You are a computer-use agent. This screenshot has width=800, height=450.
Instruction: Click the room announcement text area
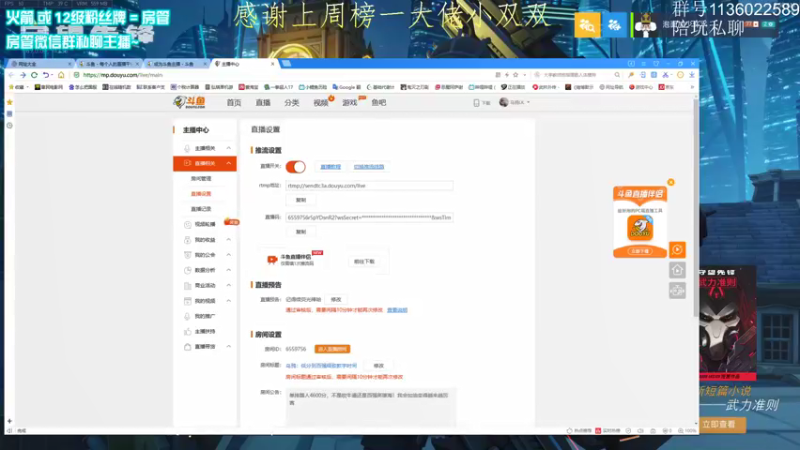tap(371, 407)
